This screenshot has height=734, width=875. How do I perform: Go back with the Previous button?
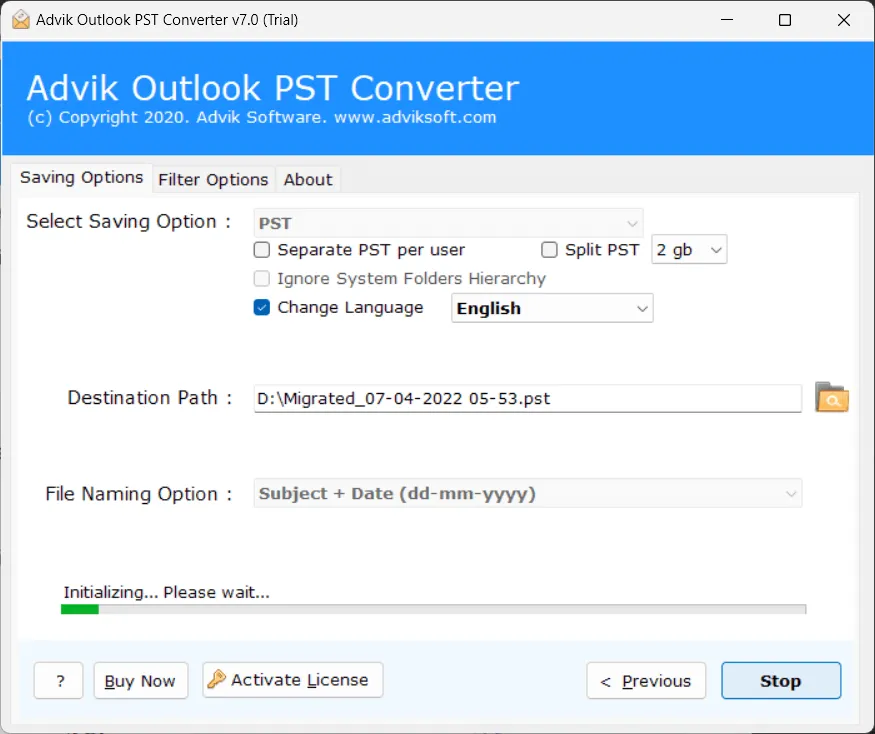pos(646,680)
